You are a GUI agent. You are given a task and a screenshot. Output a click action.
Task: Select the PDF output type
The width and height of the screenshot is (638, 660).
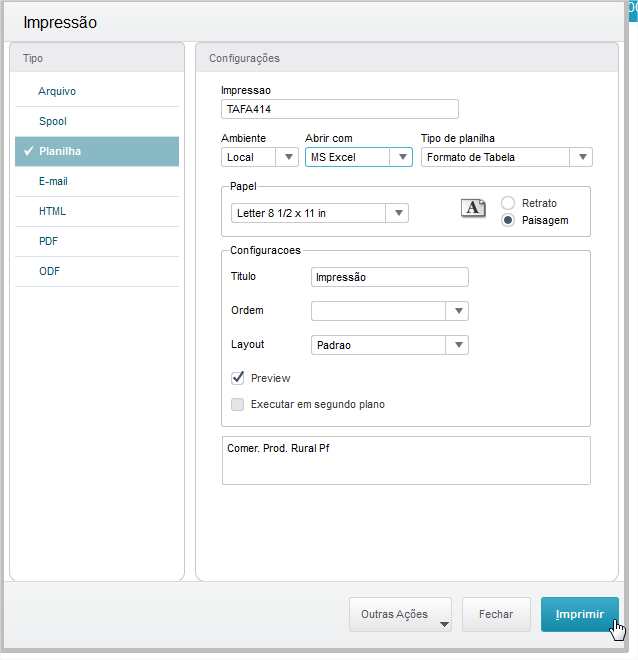(x=49, y=241)
